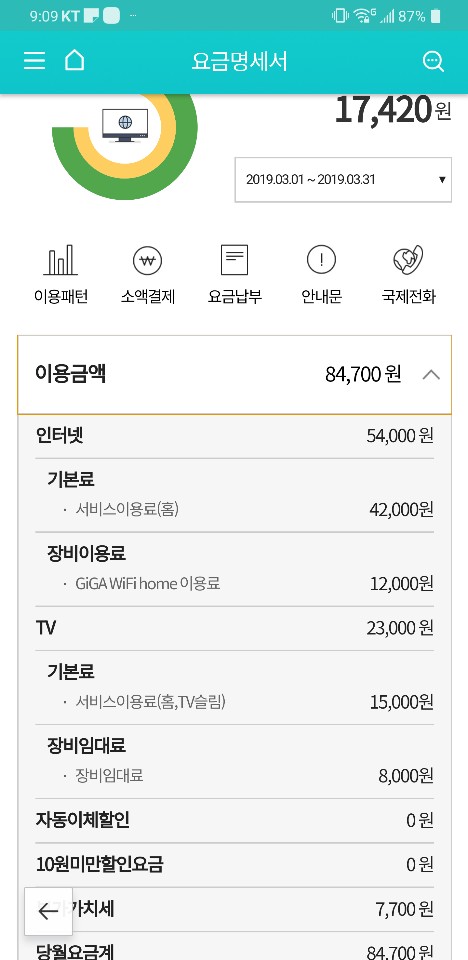Open 요금납부 document icon
Image resolution: width=468 pixels, height=960 pixels.
pos(235,260)
